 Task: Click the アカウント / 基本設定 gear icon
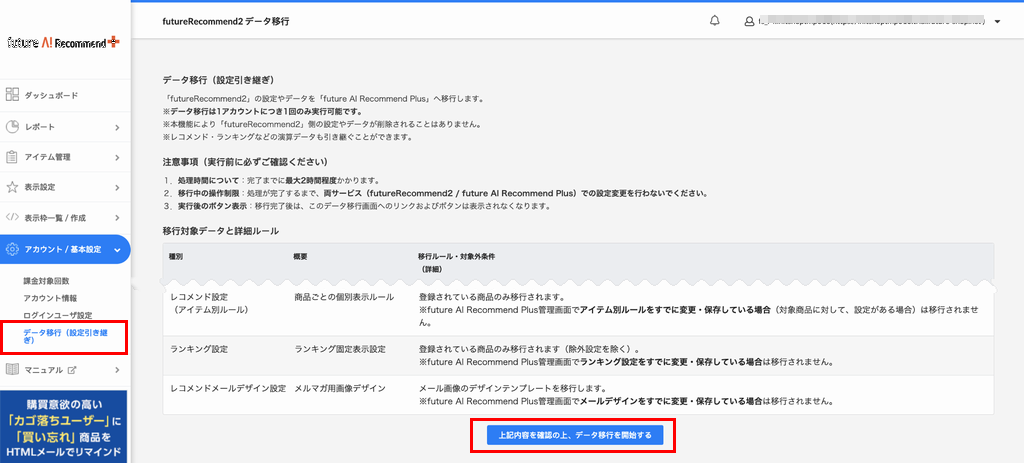tap(12, 249)
